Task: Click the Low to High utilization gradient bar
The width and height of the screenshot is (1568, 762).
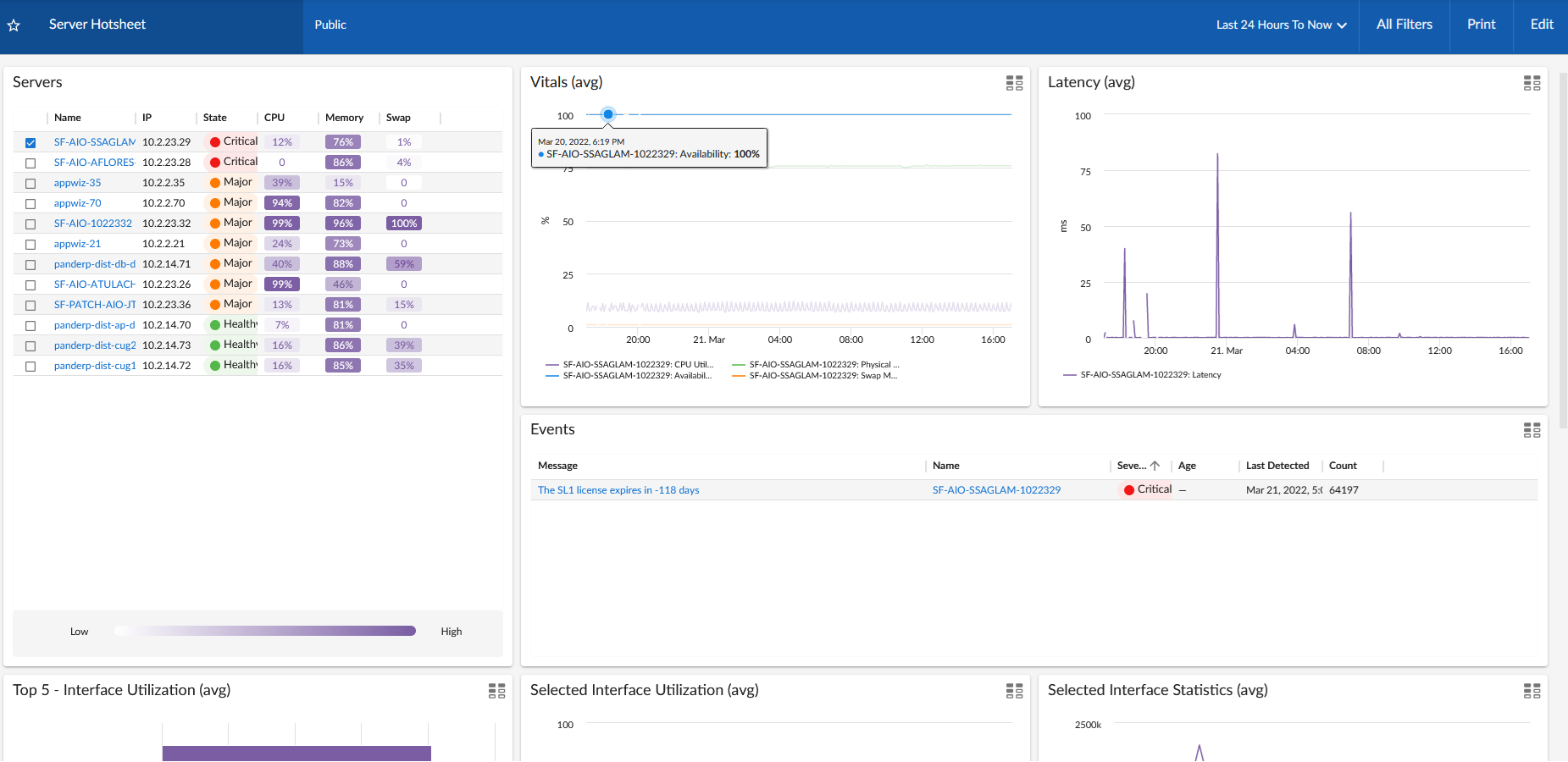Action: point(265,631)
